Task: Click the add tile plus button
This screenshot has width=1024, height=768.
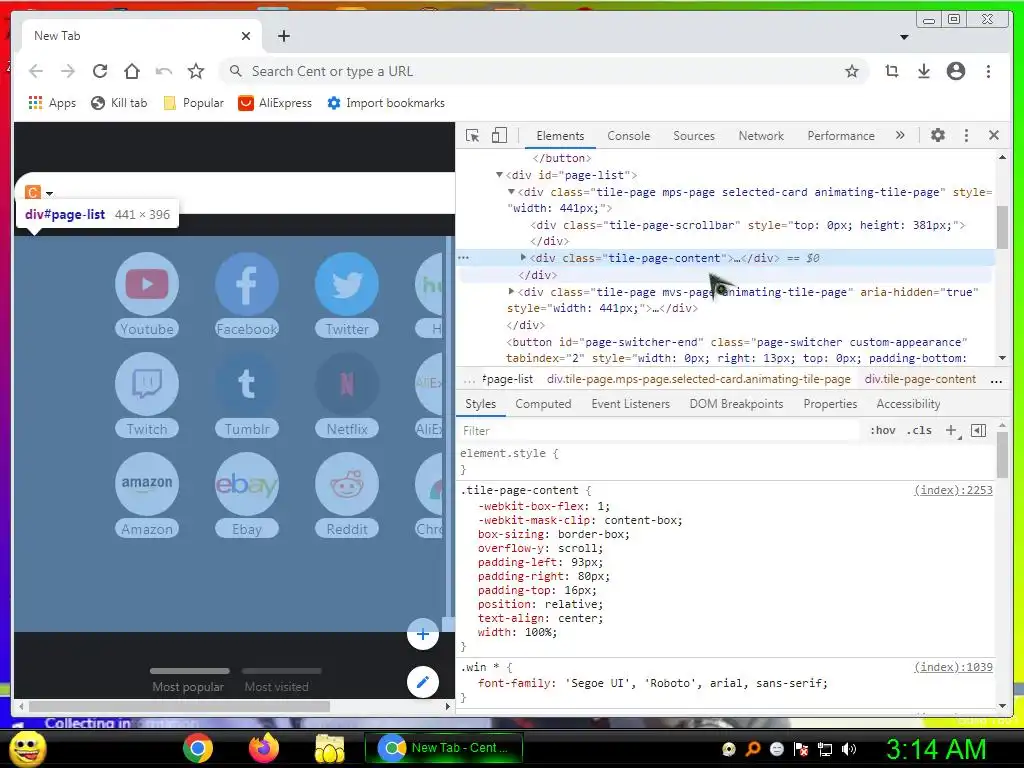Action: (423, 634)
